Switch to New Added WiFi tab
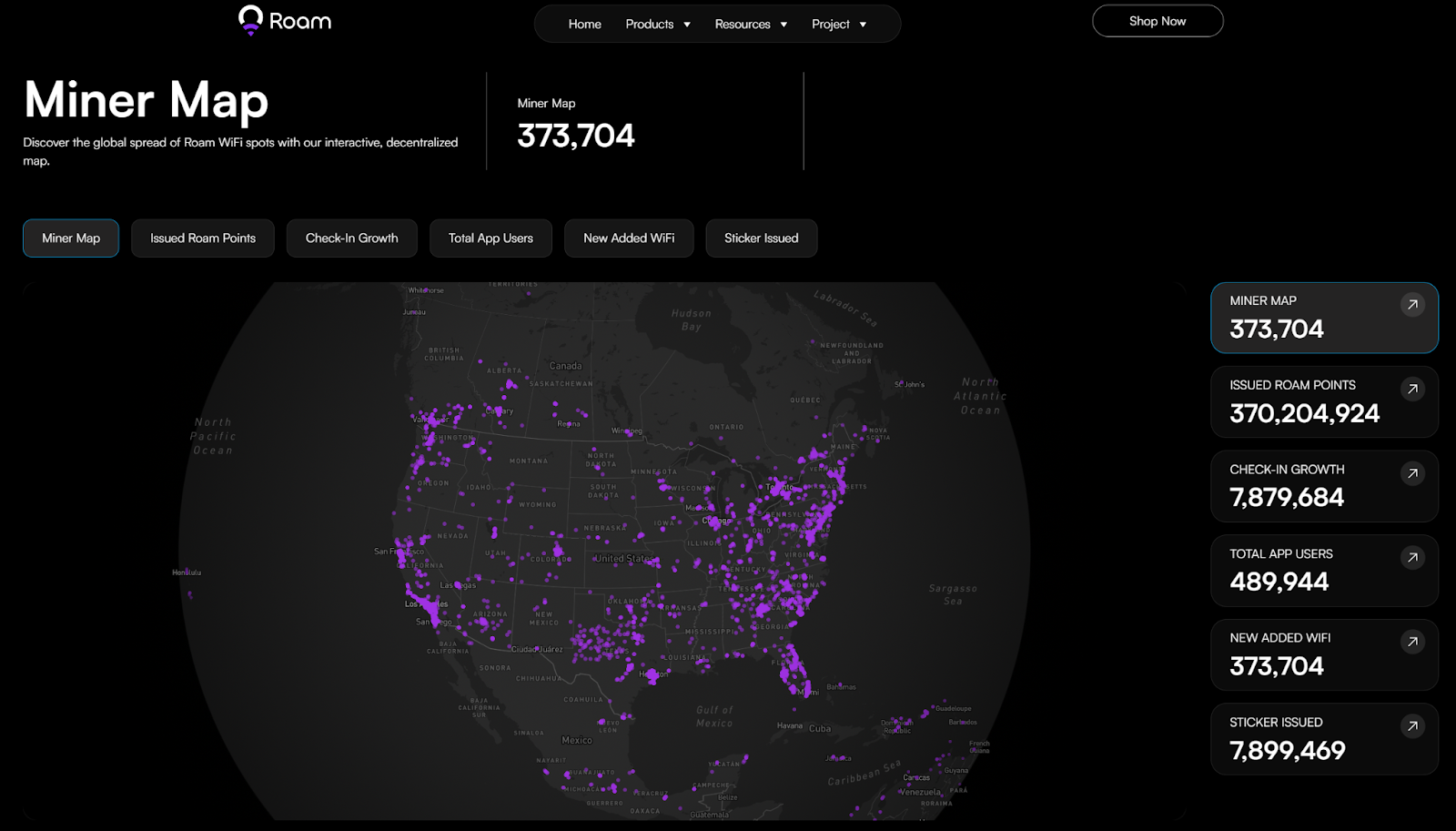This screenshot has height=831, width=1456. pos(629,238)
